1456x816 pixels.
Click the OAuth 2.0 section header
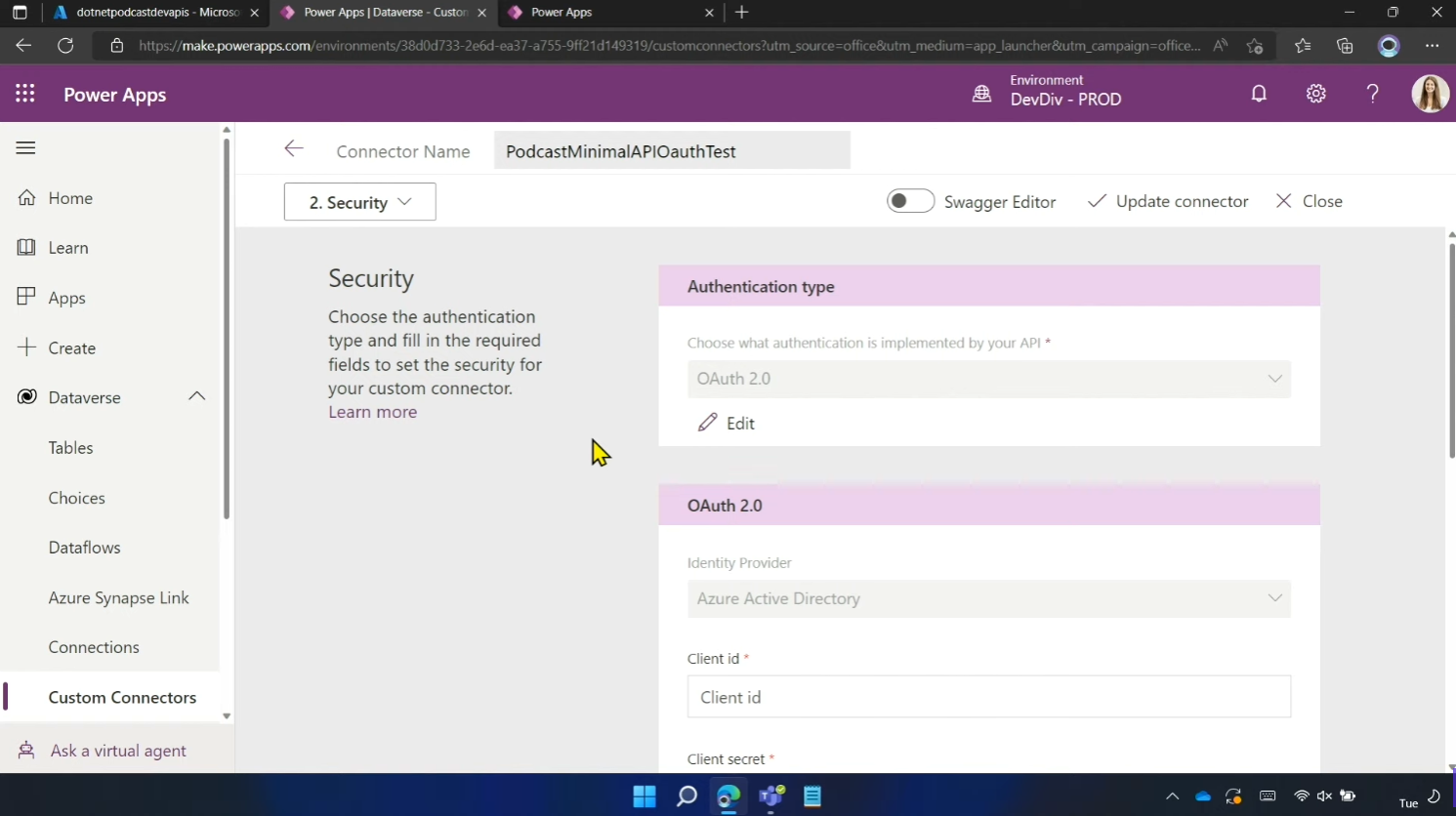click(x=989, y=505)
